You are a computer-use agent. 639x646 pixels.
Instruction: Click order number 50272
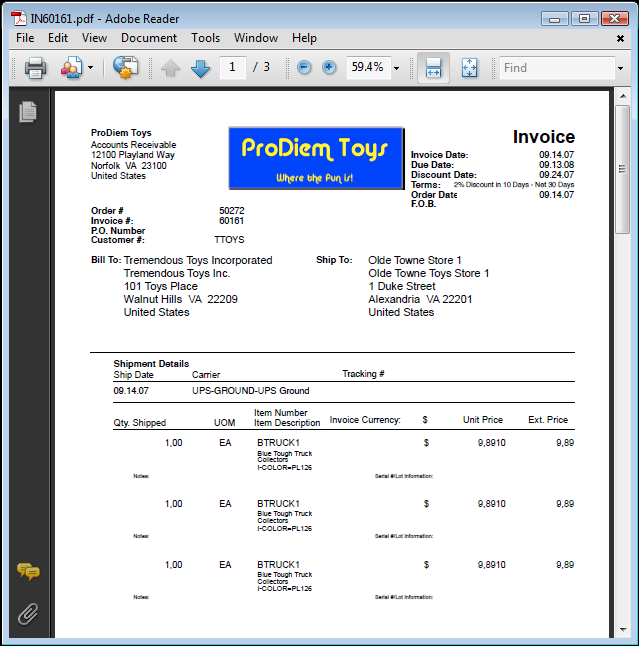[232, 211]
